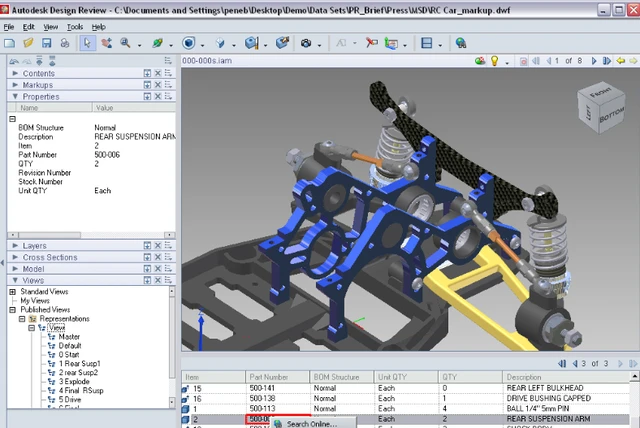
Task: Click the ViewCube in the 3D canvas
Action: pyautogui.click(x=599, y=108)
